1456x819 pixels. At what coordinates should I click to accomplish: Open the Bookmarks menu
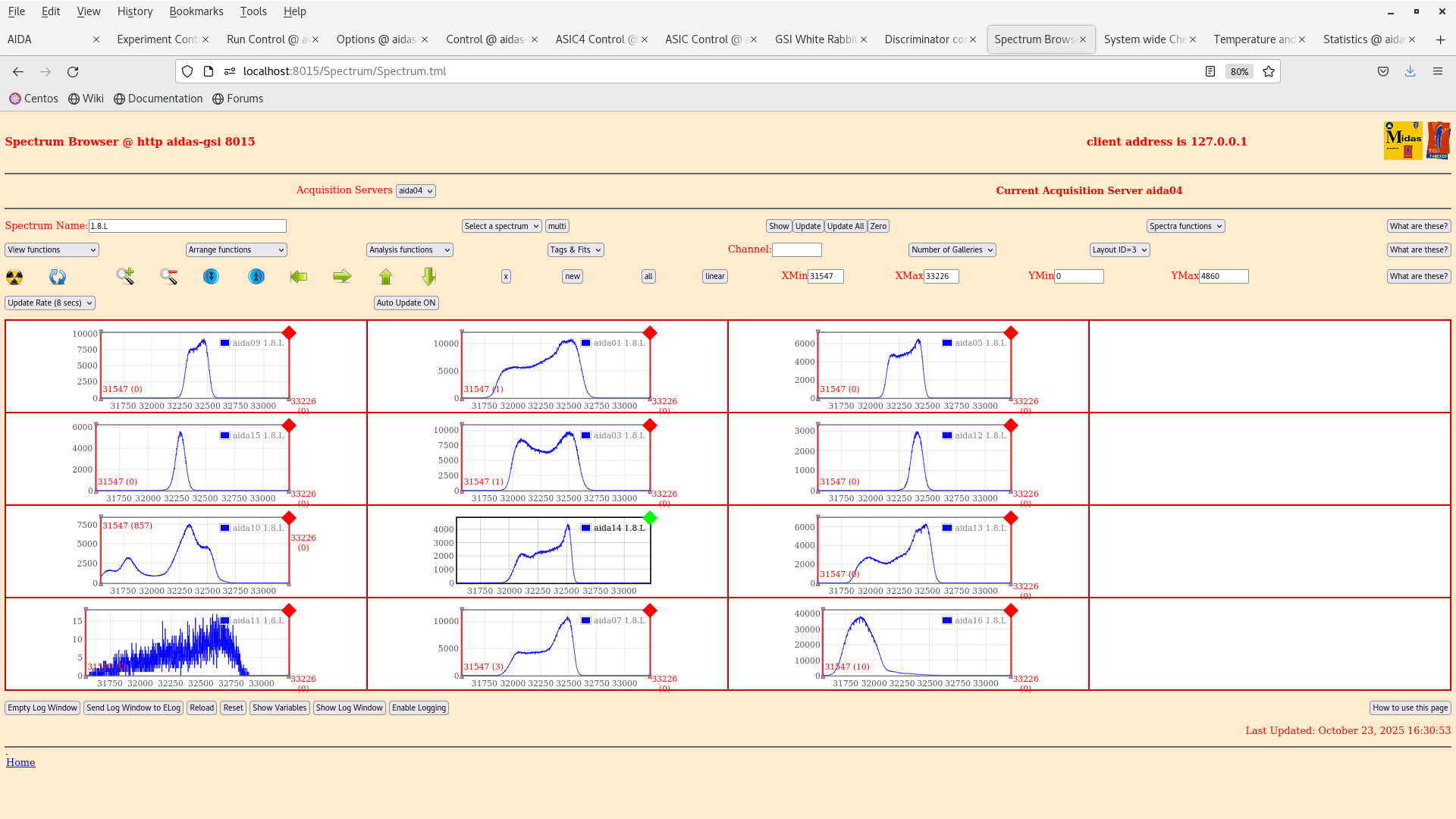tap(196, 11)
